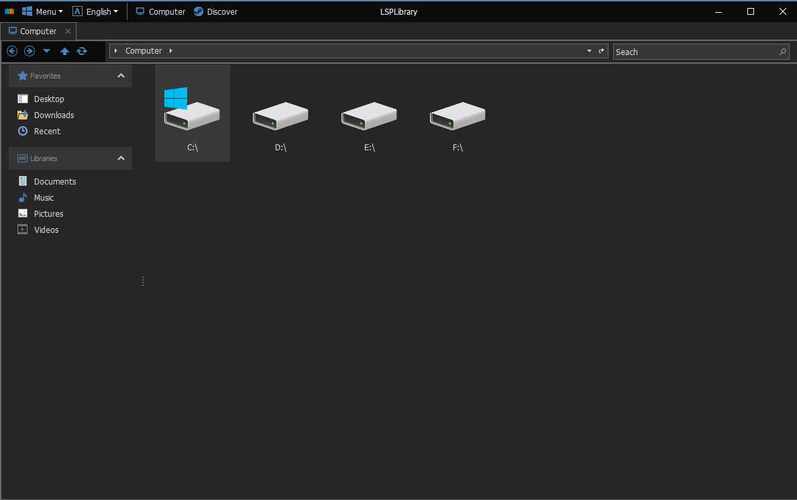Open navigation history dropdown arrow
Viewport: 797px width, 500px height.
coord(47,51)
